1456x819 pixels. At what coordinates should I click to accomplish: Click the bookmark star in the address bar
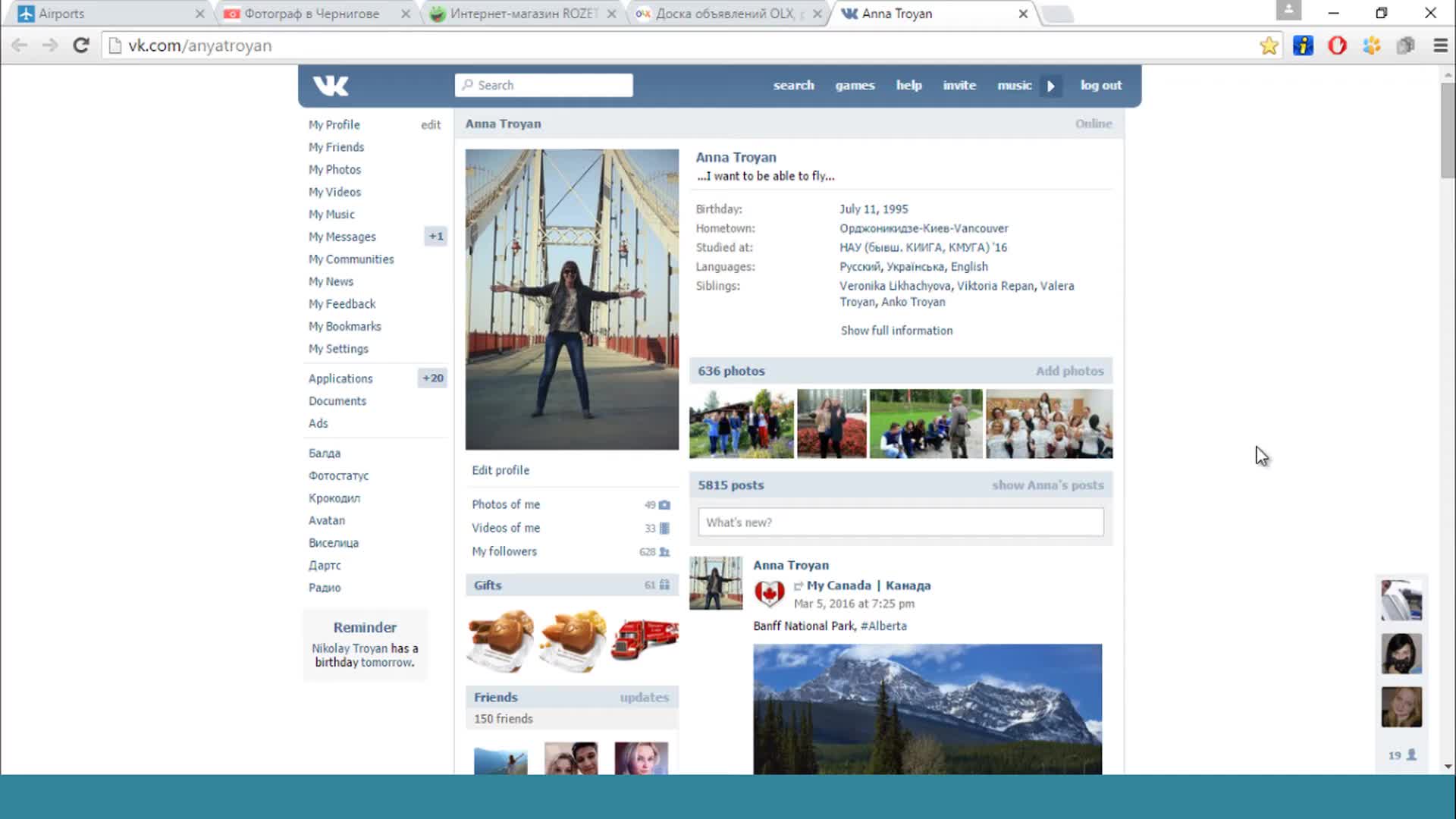[x=1269, y=45]
